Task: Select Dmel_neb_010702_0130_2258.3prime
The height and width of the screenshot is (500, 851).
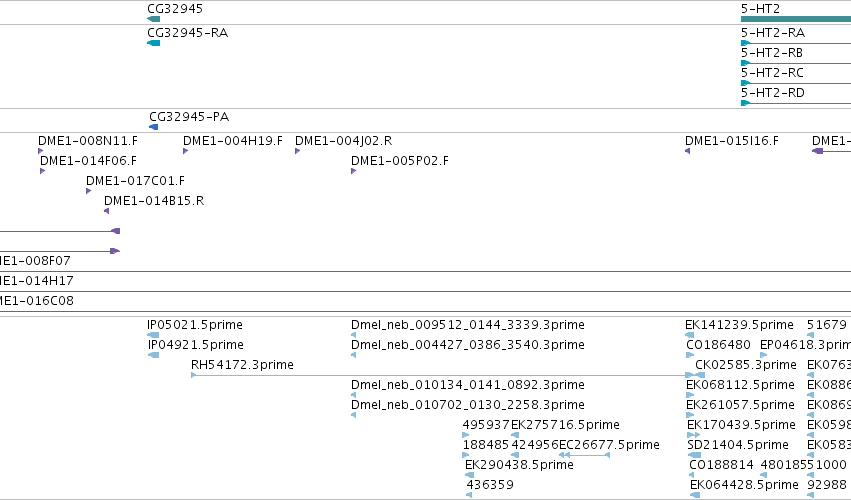Action: point(468,405)
